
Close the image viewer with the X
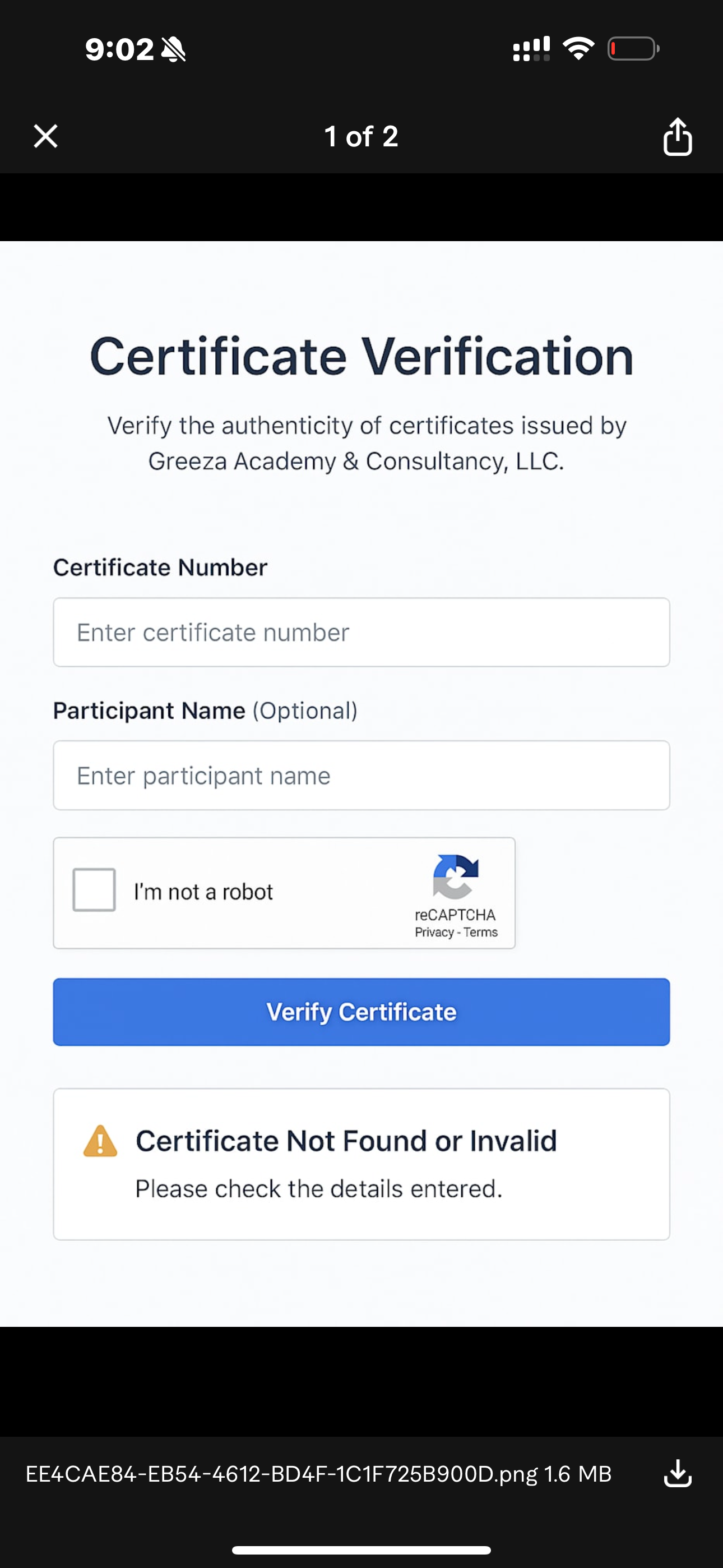click(45, 136)
